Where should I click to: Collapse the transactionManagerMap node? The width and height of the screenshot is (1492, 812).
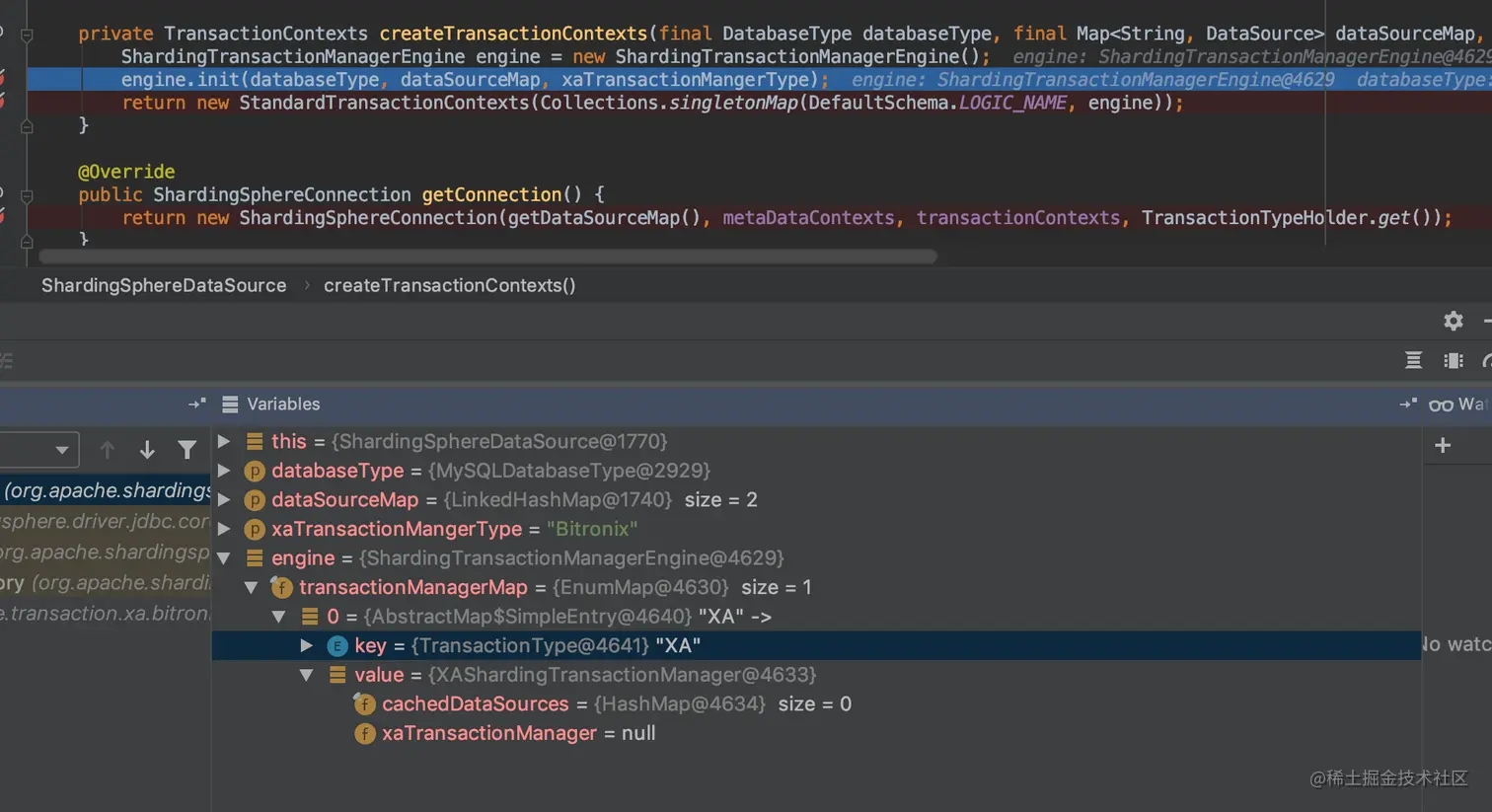pos(252,587)
